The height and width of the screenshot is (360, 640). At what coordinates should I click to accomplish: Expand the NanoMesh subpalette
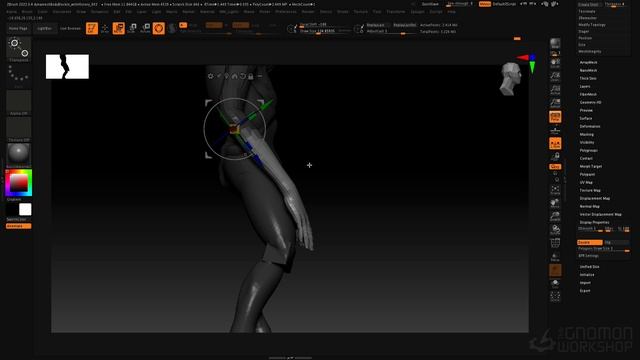click(x=589, y=71)
